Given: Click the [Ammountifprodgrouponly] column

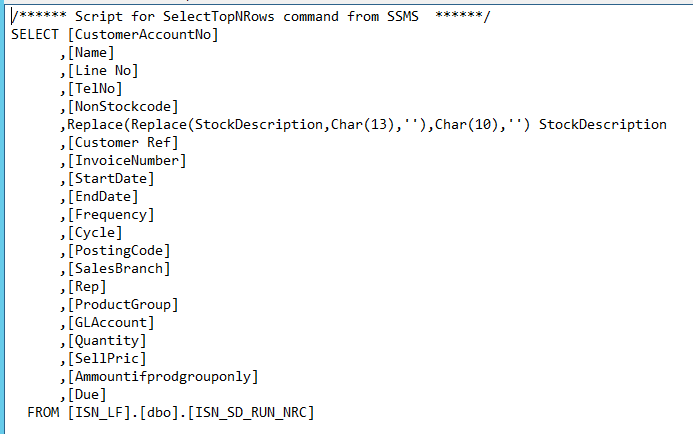Looking at the screenshot, I should click(x=163, y=377).
